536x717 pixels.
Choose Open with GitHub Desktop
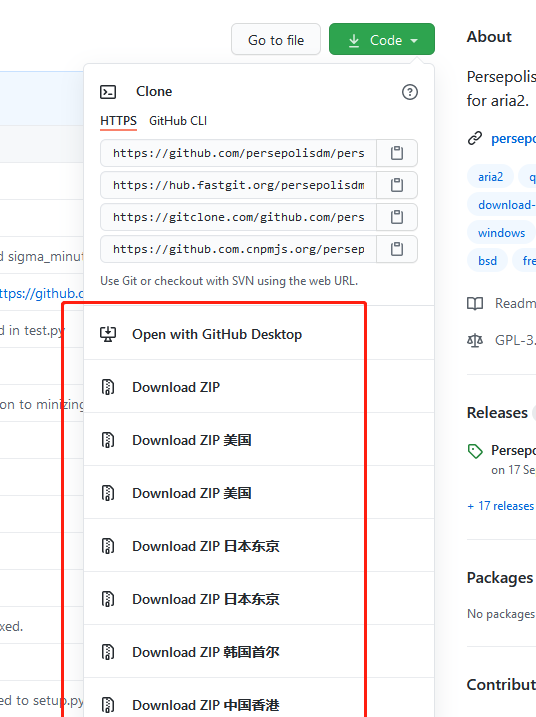(x=259, y=334)
